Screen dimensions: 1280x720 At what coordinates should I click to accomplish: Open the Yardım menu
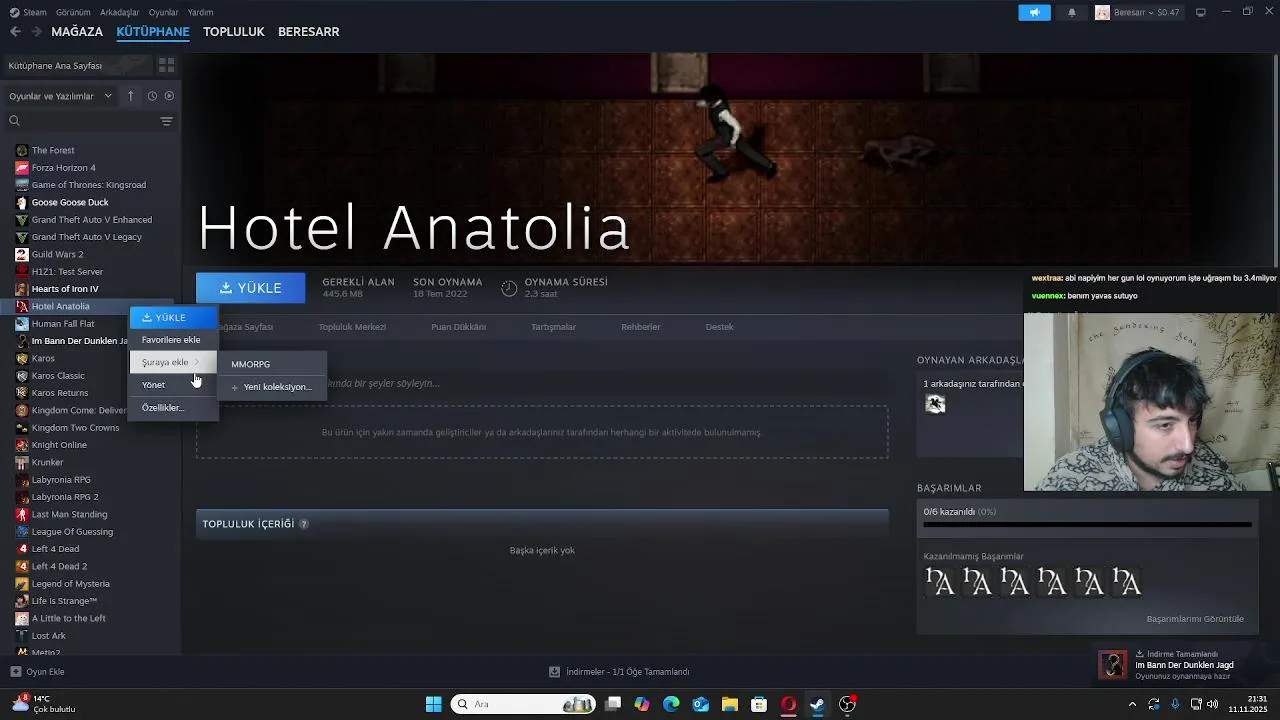(x=201, y=12)
